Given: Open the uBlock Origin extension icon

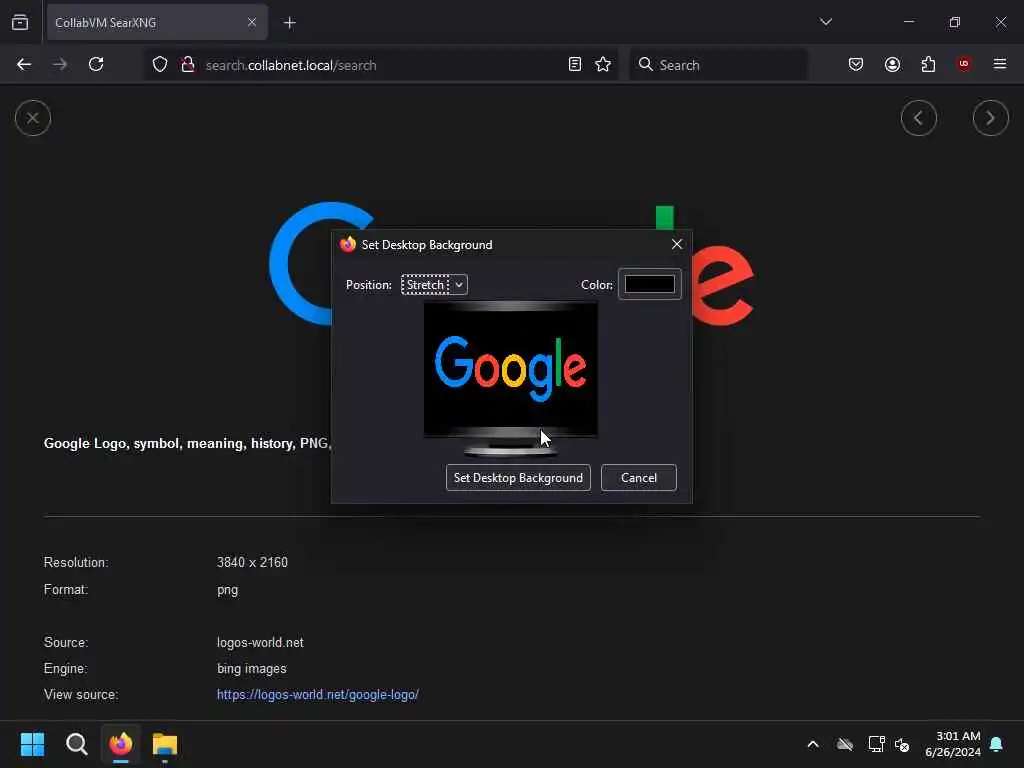Looking at the screenshot, I should (964, 64).
